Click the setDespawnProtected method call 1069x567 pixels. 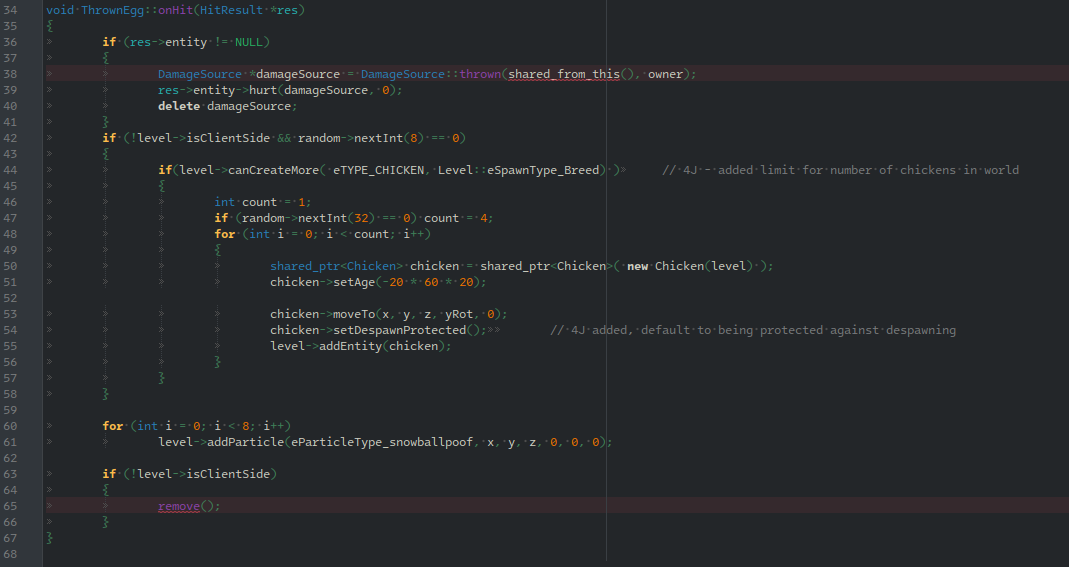point(400,331)
